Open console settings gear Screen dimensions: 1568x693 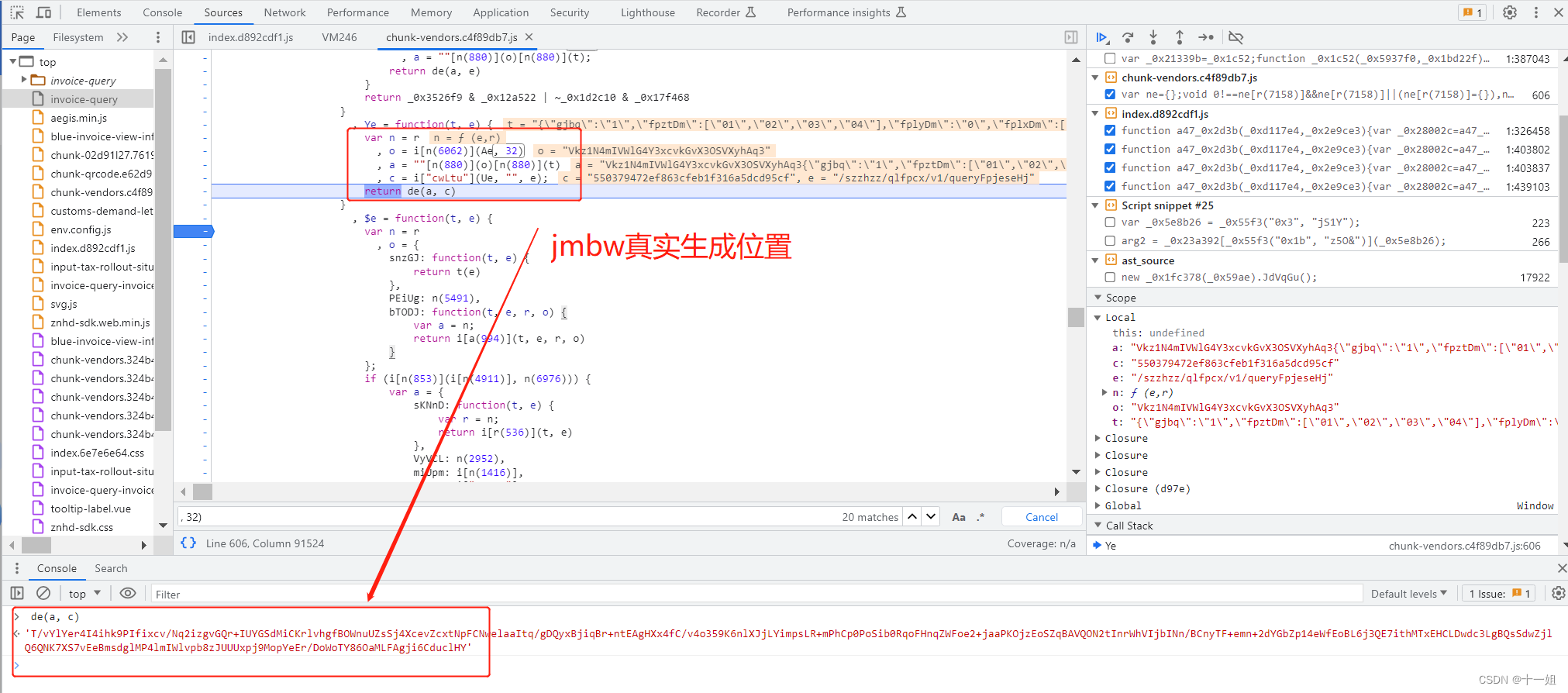click(x=1558, y=593)
